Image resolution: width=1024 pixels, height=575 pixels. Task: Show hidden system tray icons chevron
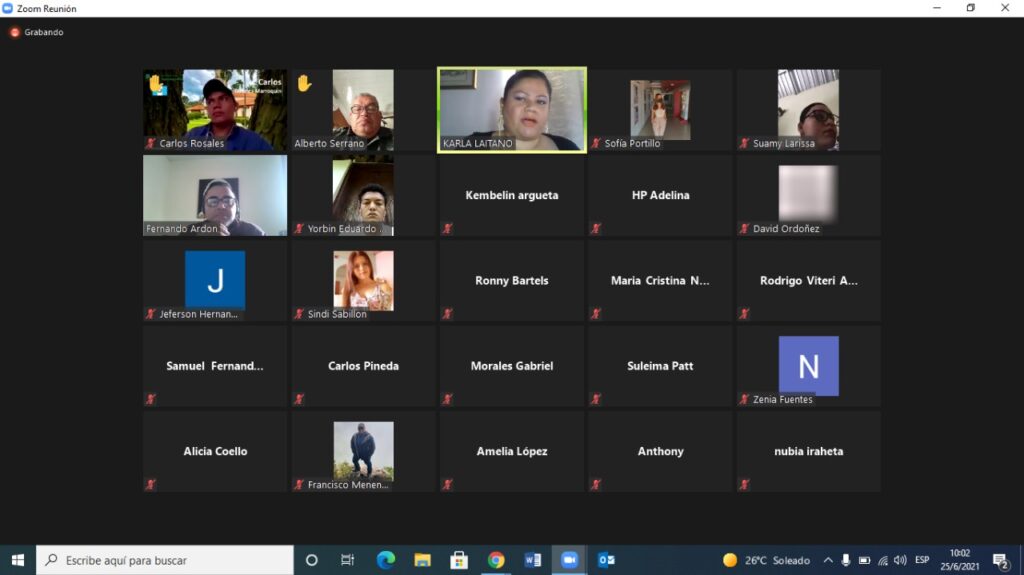pyautogui.click(x=828, y=560)
